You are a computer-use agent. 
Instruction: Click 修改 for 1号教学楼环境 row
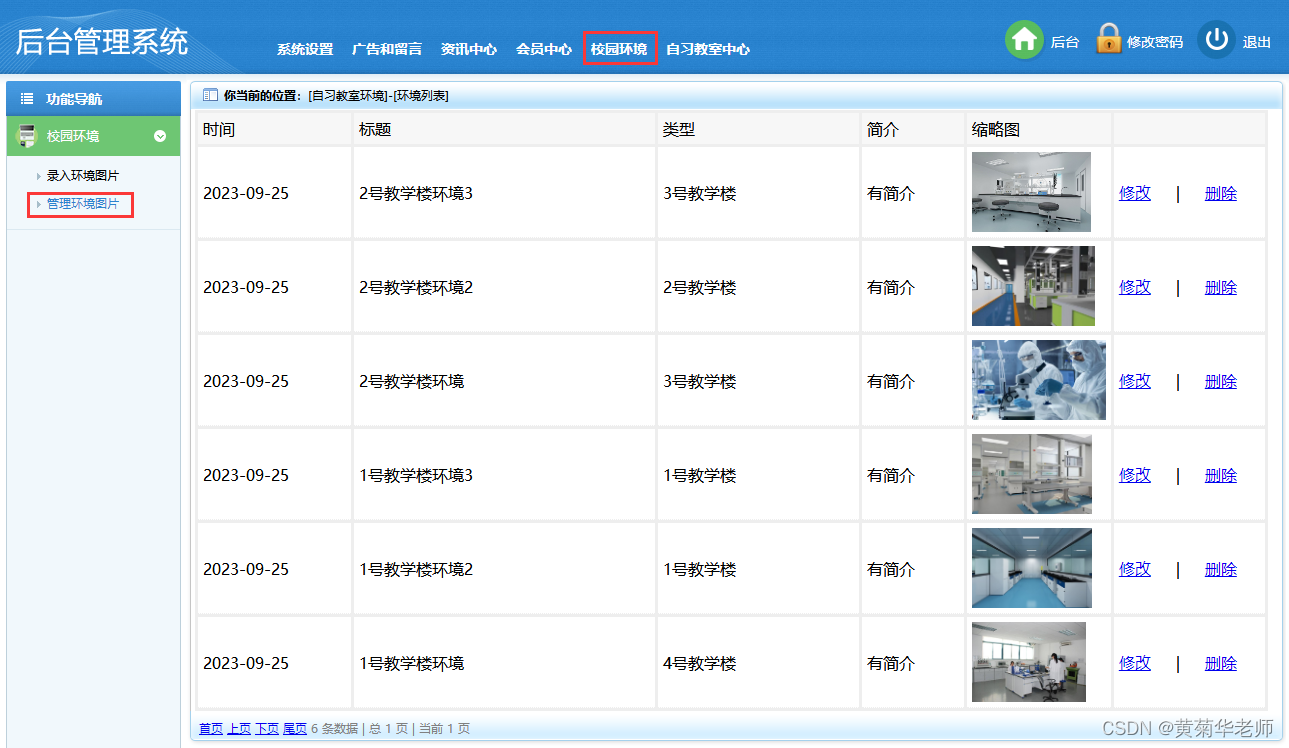(1135, 663)
